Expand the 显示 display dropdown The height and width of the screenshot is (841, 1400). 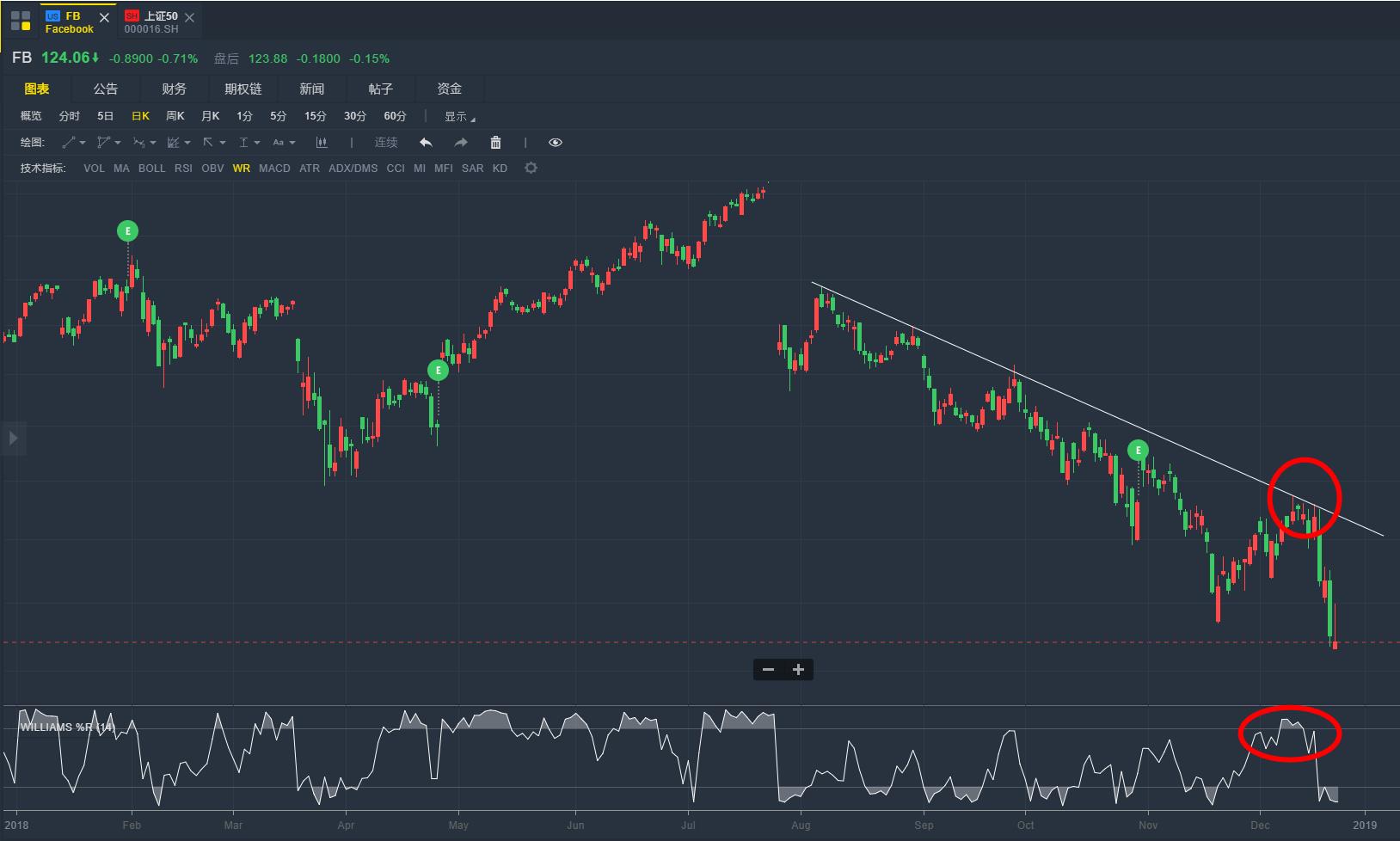458,117
